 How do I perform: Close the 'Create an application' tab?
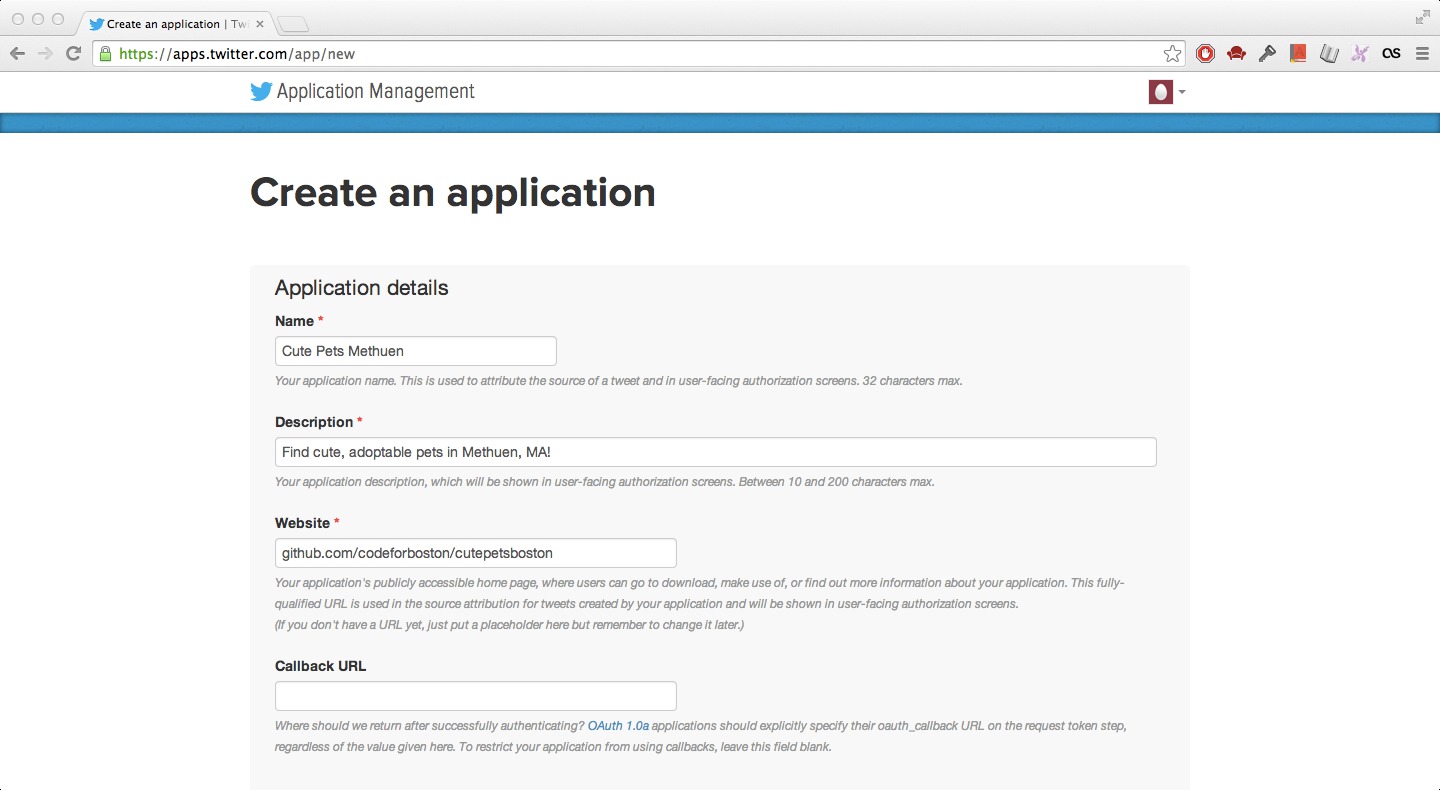(x=260, y=24)
